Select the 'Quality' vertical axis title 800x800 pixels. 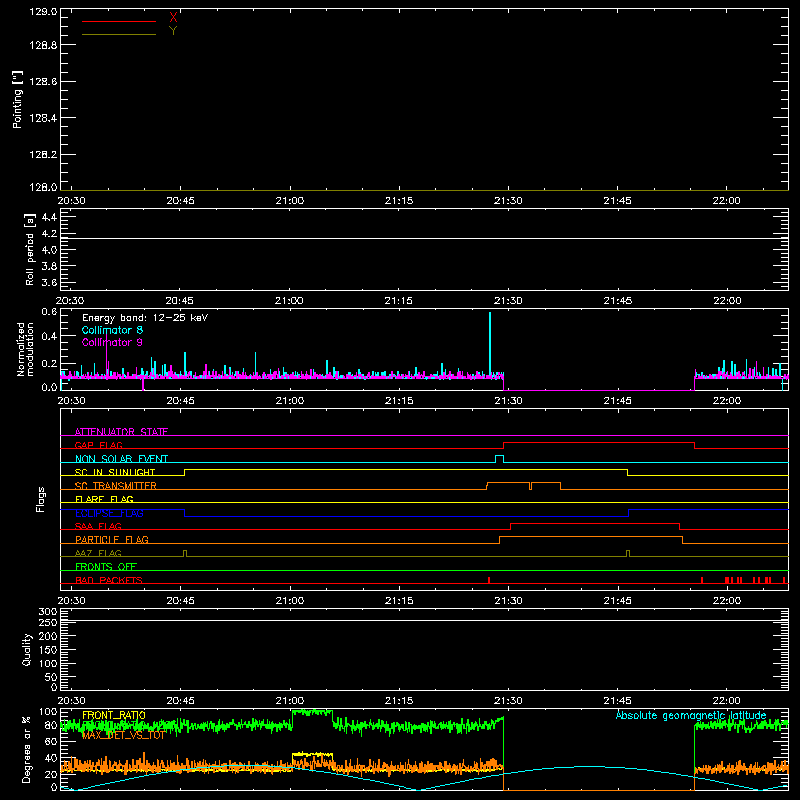coord(27,649)
